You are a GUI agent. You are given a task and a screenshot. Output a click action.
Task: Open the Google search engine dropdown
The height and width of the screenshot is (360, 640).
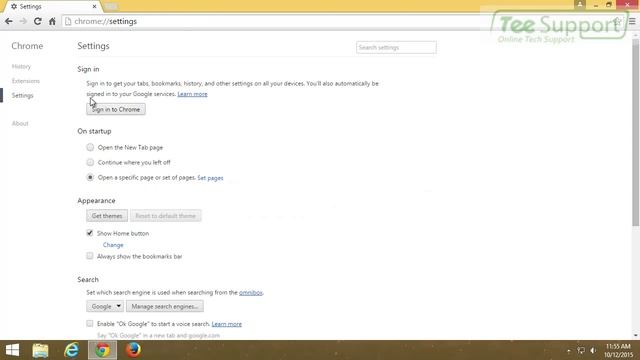105,306
